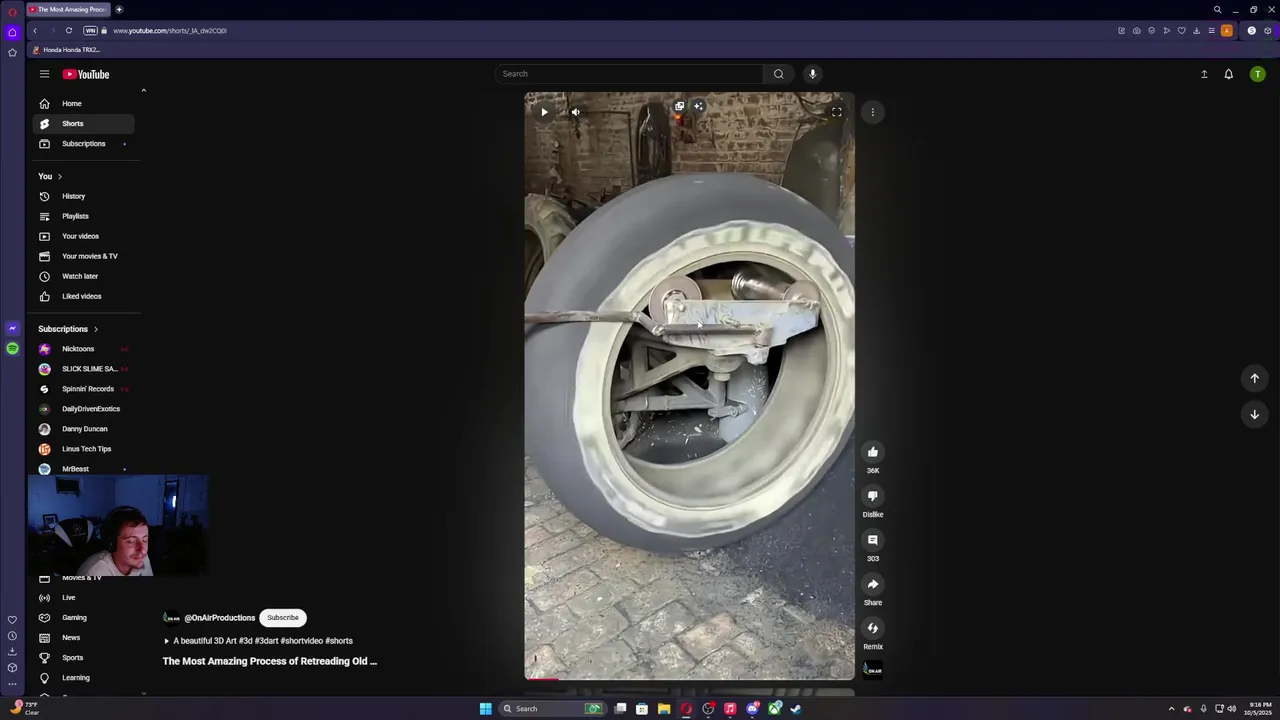Image resolution: width=1280 pixels, height=720 pixels.
Task: Click the YouTube logo
Action: (x=86, y=74)
